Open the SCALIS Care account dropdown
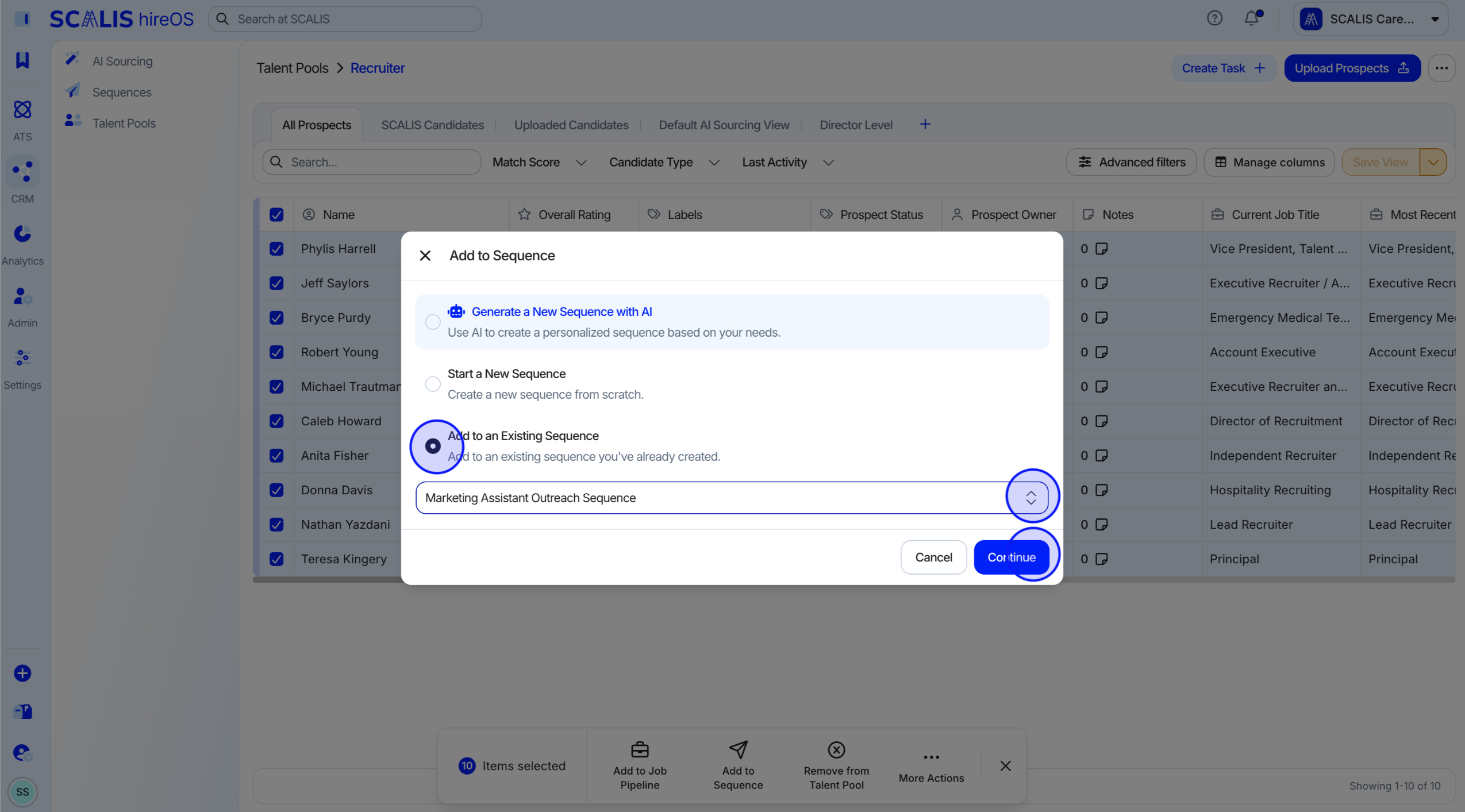1465x812 pixels. click(1371, 19)
